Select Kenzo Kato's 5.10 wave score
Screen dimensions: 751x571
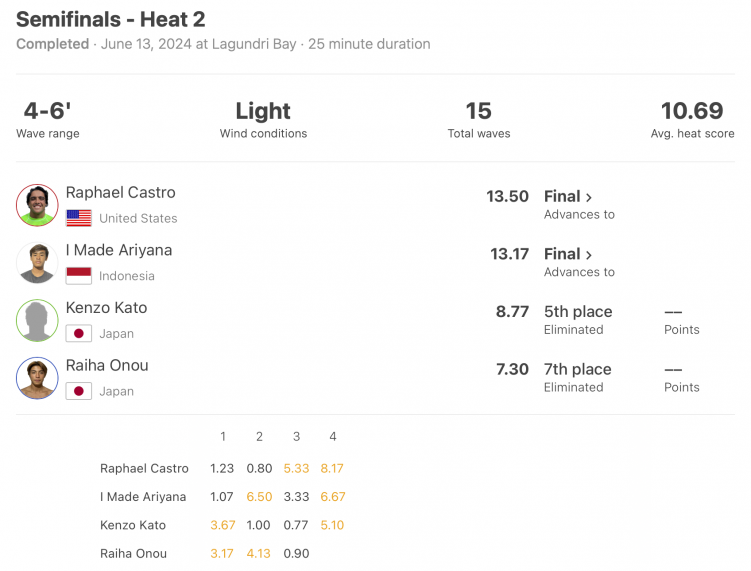(332, 525)
